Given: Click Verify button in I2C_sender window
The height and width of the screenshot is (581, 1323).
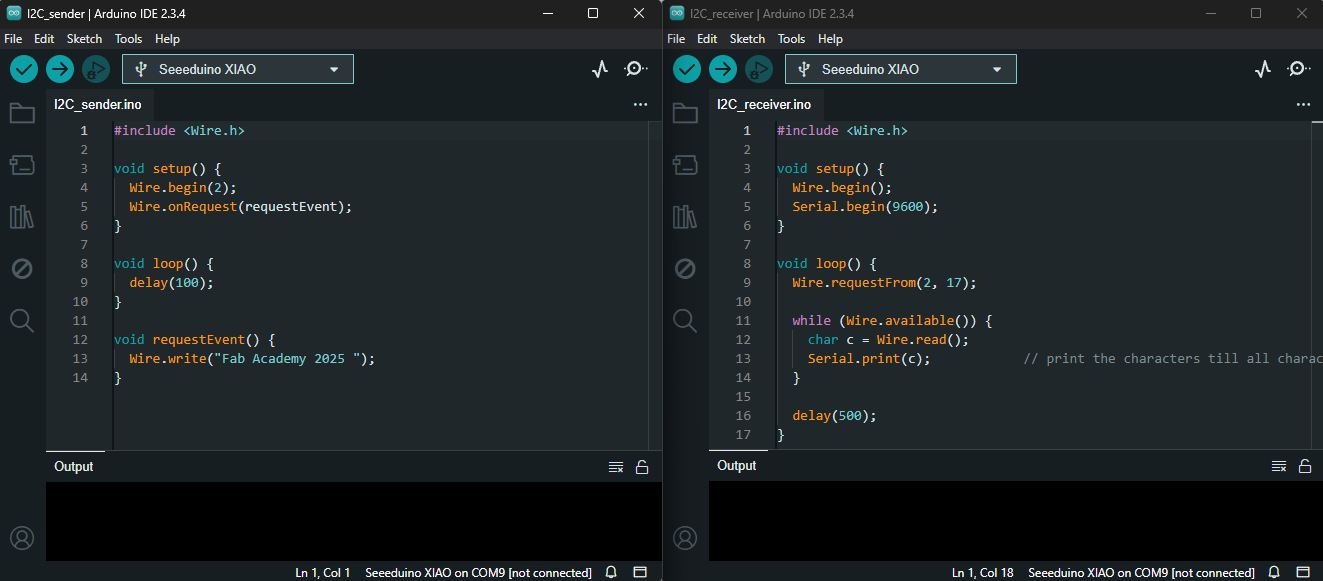Looking at the screenshot, I should click(24, 69).
